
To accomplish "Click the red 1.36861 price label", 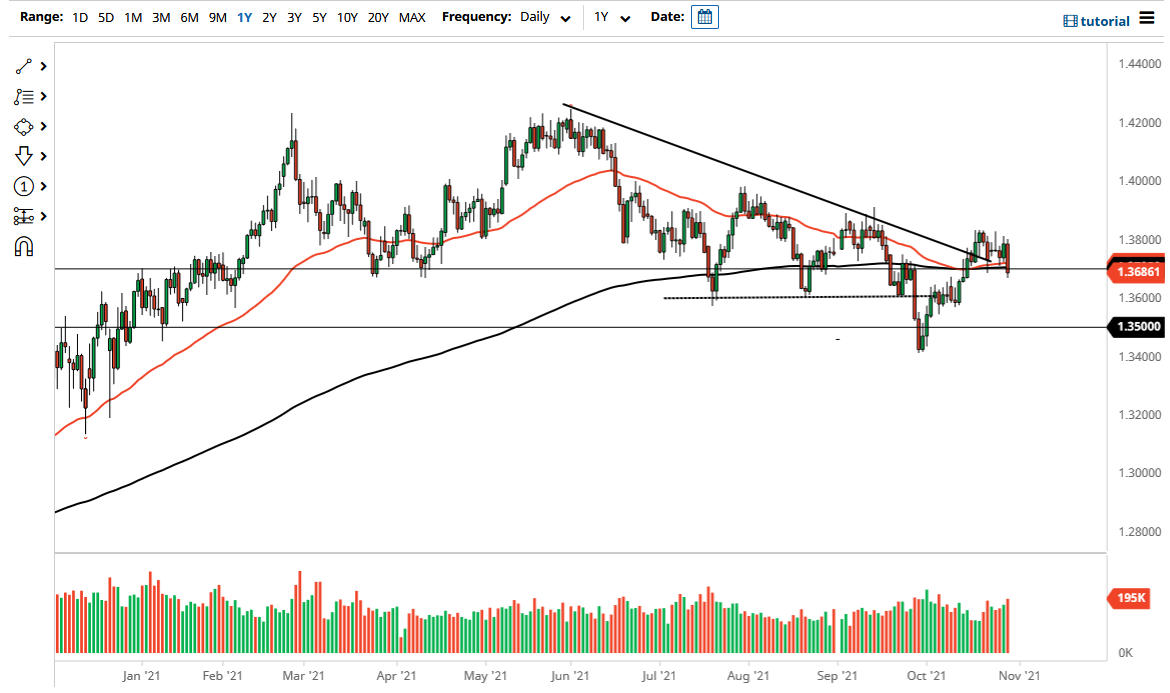I will coord(1137,271).
